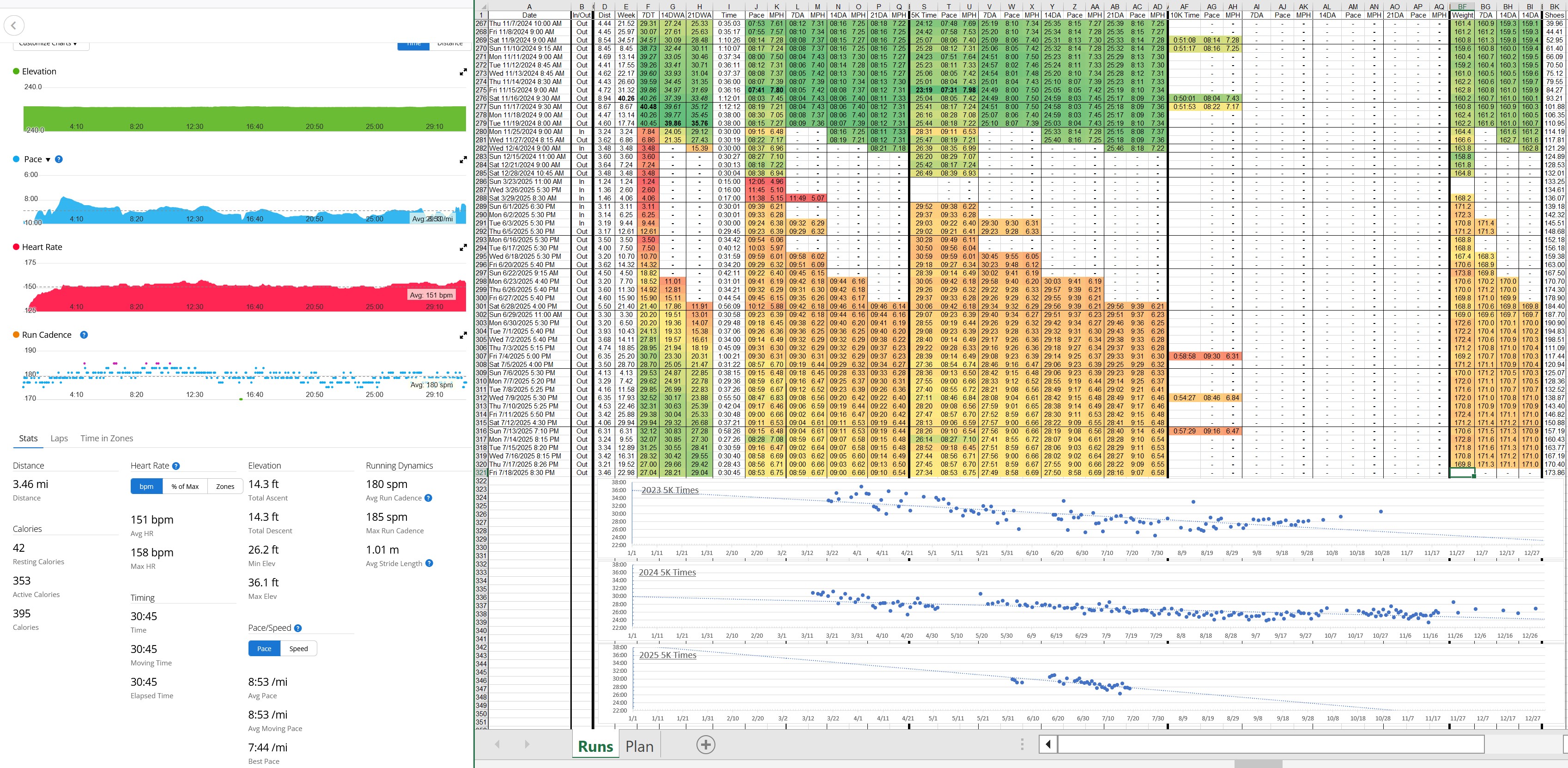Viewport: 1568px width, 768px height.
Task: Open the Stats tab
Action: pyautogui.click(x=28, y=439)
